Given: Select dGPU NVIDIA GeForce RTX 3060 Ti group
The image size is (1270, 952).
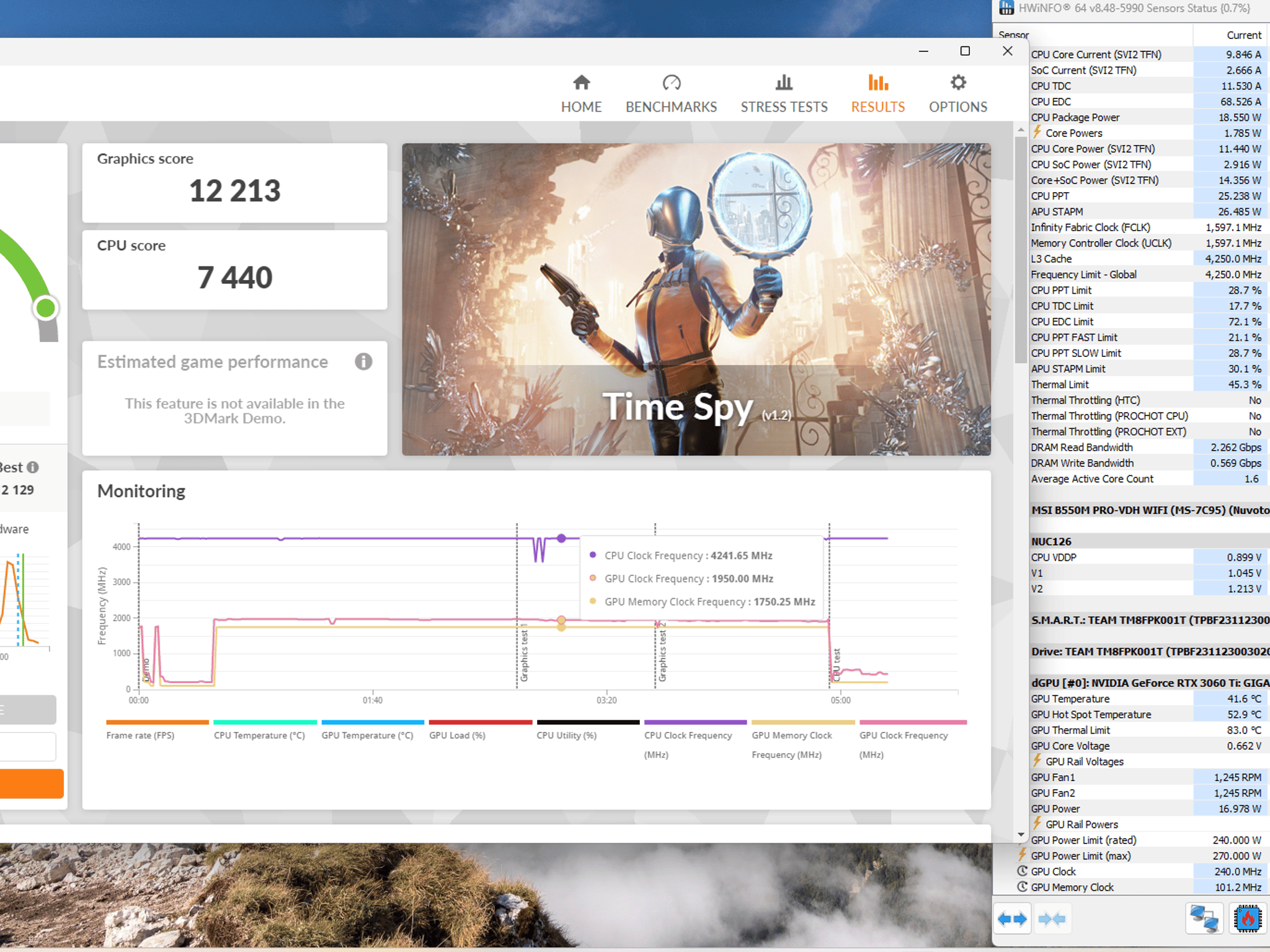Looking at the screenshot, I should pos(1149,682).
